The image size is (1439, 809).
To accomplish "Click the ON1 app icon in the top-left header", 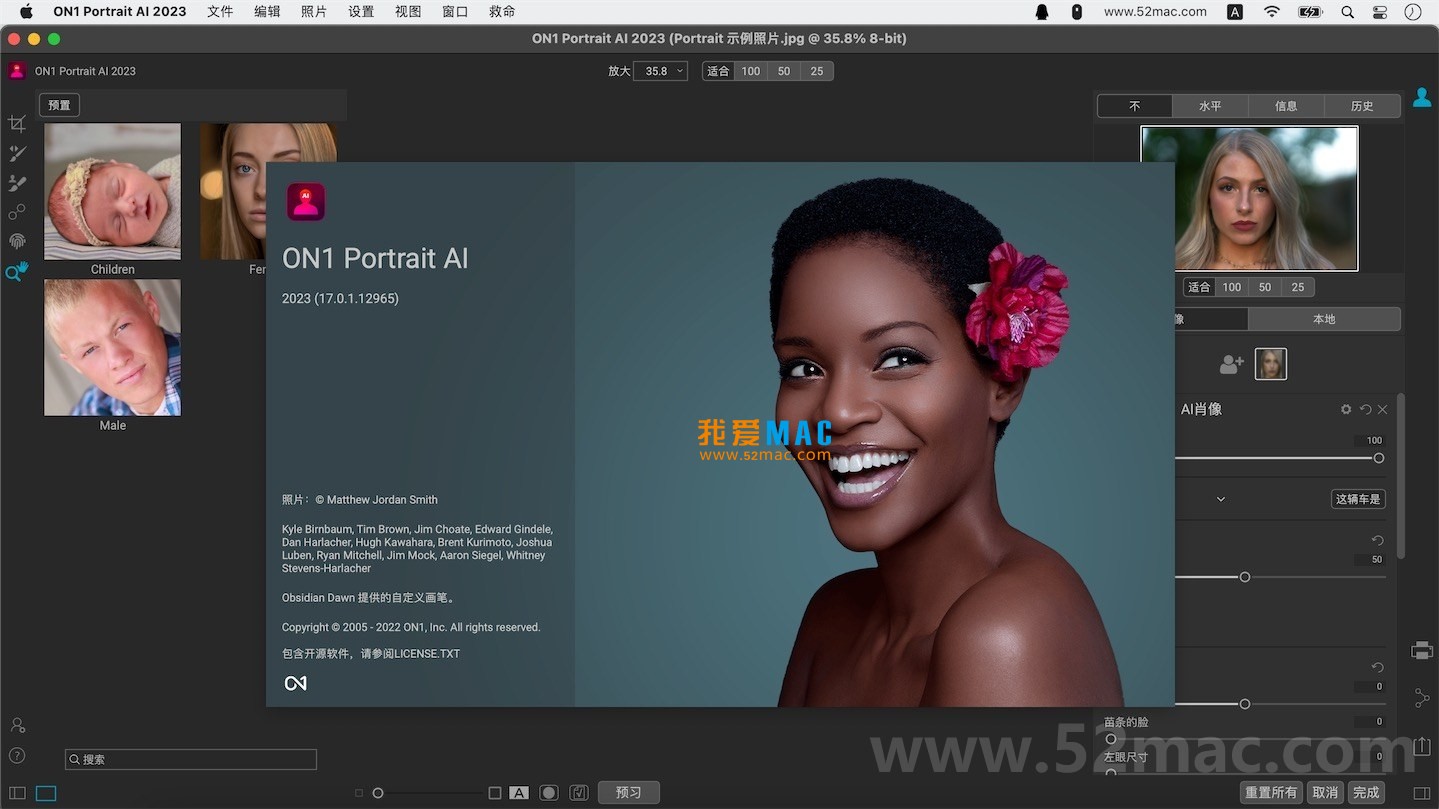I will 17,71.
